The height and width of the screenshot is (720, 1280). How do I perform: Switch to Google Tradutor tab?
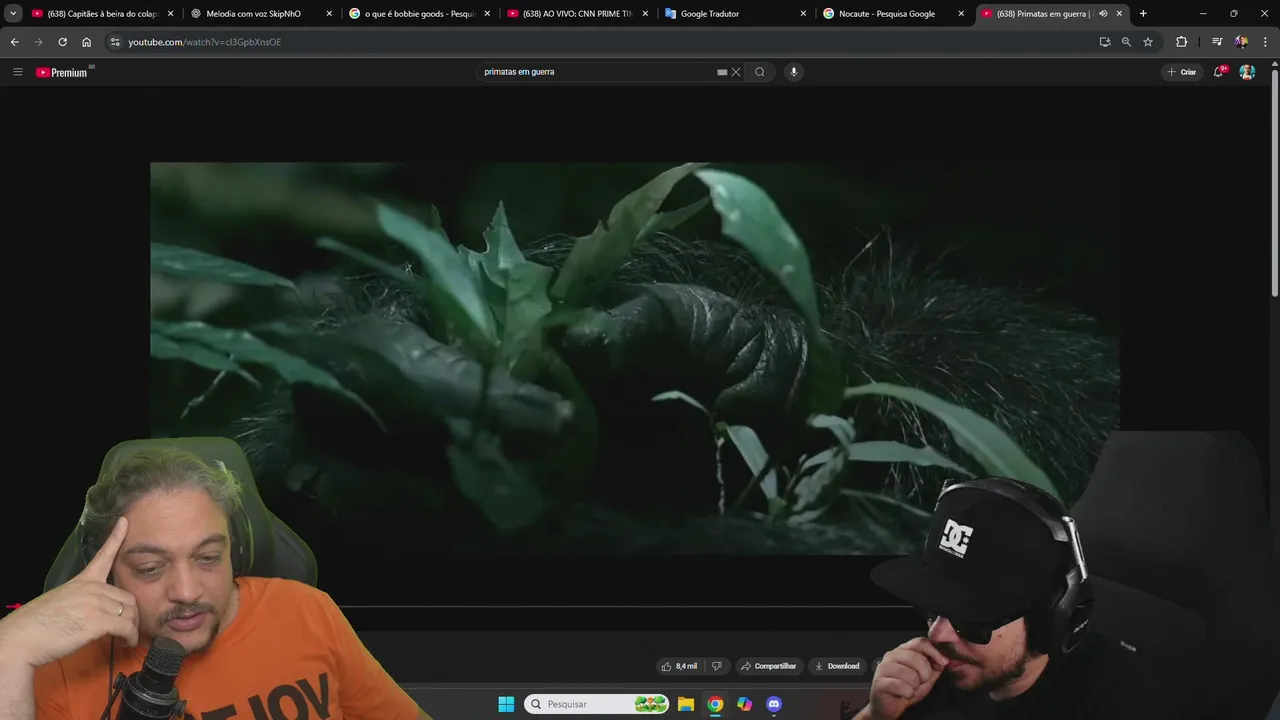(x=736, y=14)
